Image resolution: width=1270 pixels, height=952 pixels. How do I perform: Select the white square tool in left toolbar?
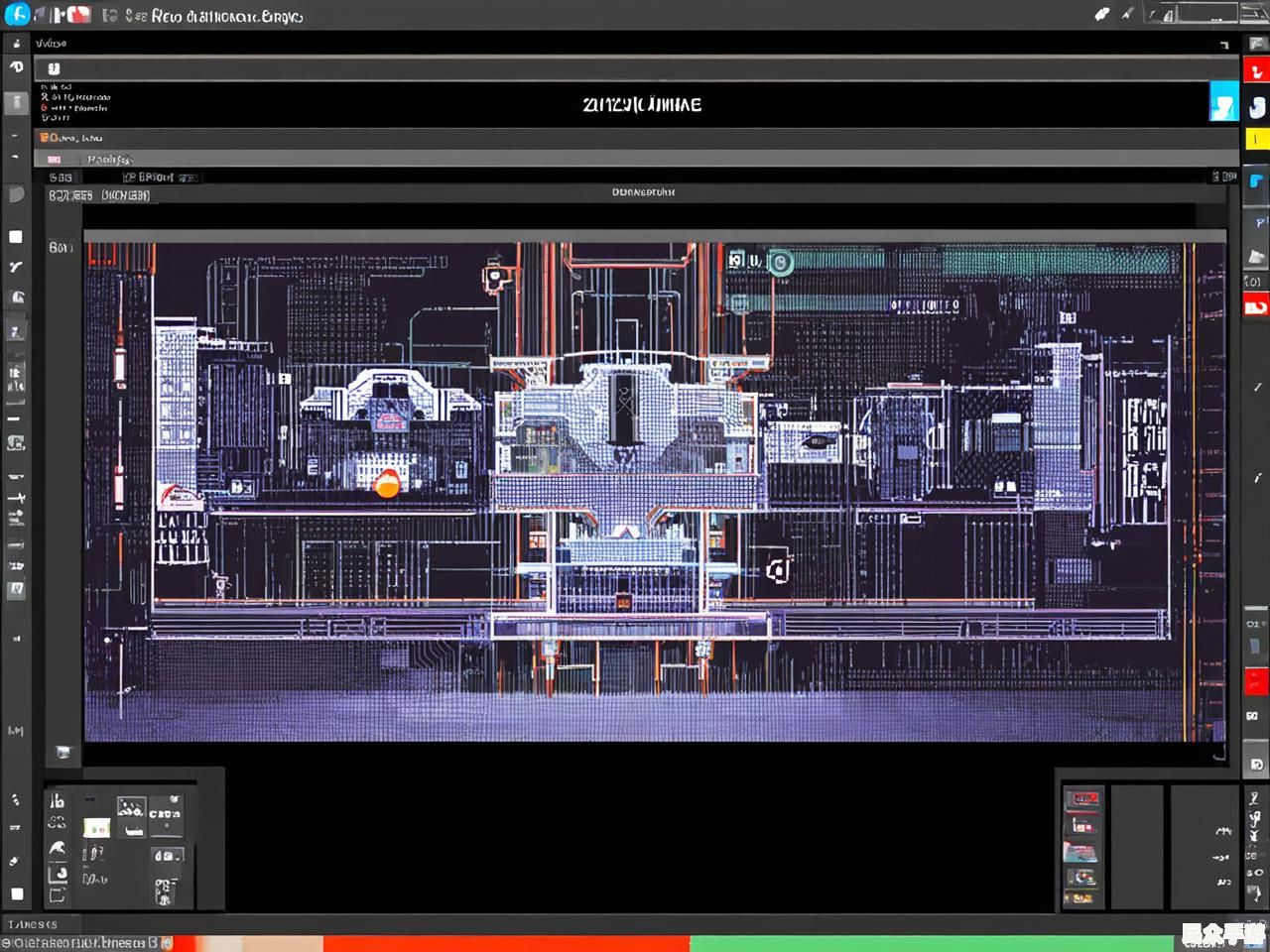tap(16, 237)
